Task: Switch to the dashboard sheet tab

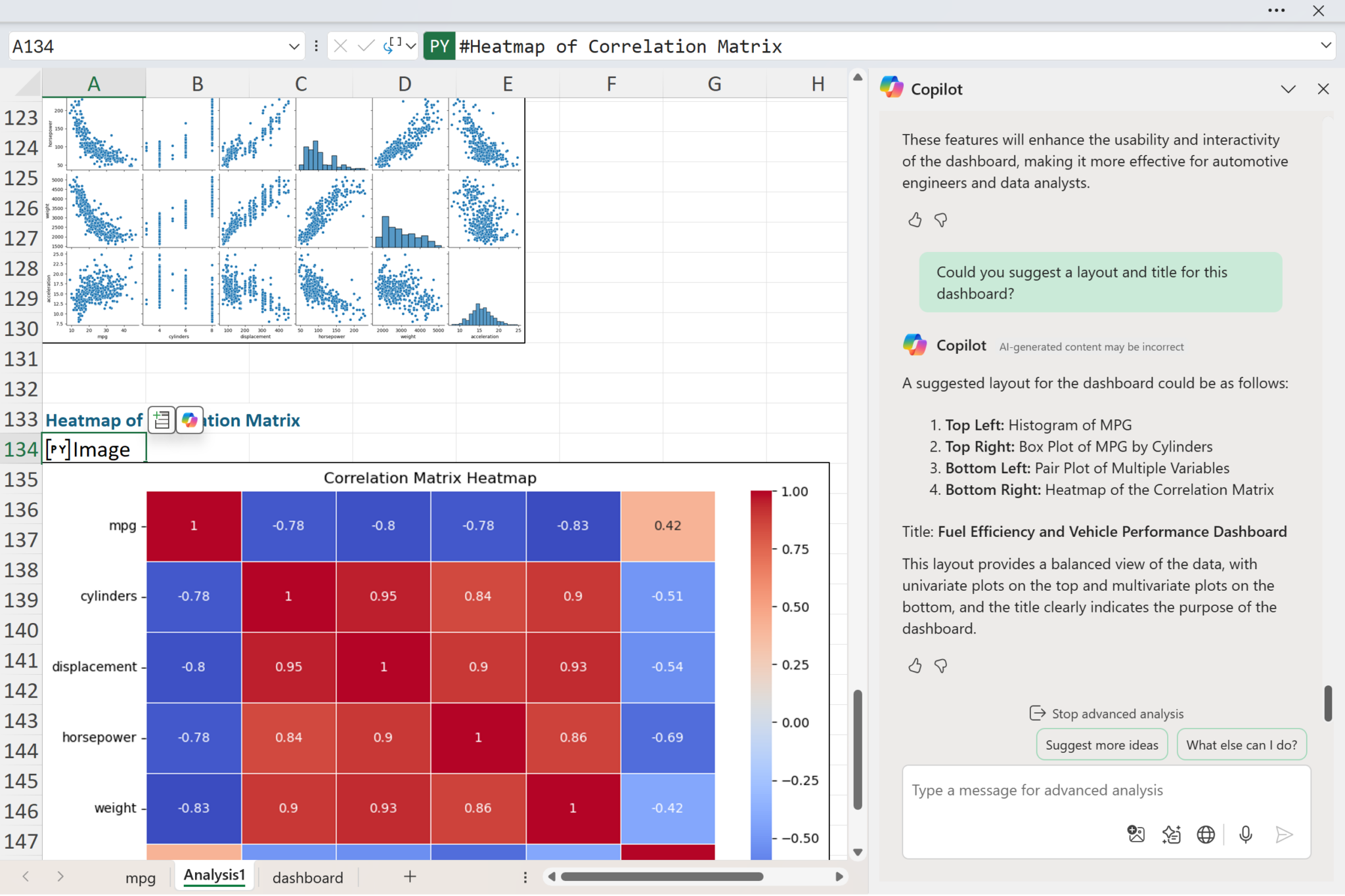Action: point(307,878)
